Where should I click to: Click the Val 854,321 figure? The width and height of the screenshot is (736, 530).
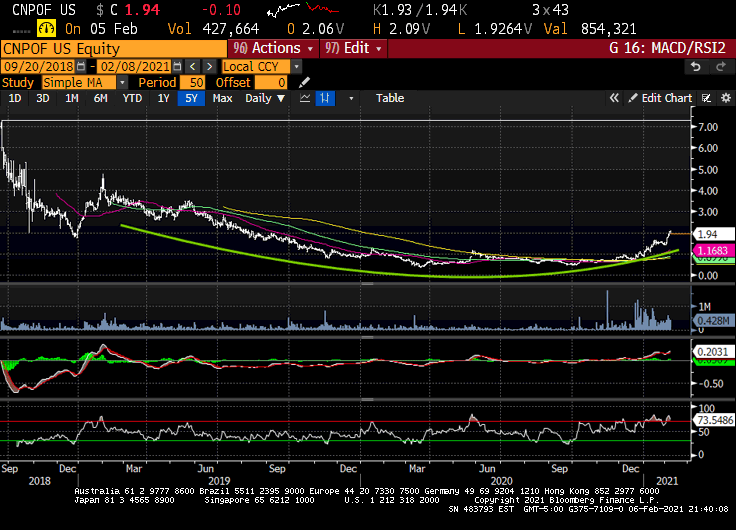coord(608,29)
